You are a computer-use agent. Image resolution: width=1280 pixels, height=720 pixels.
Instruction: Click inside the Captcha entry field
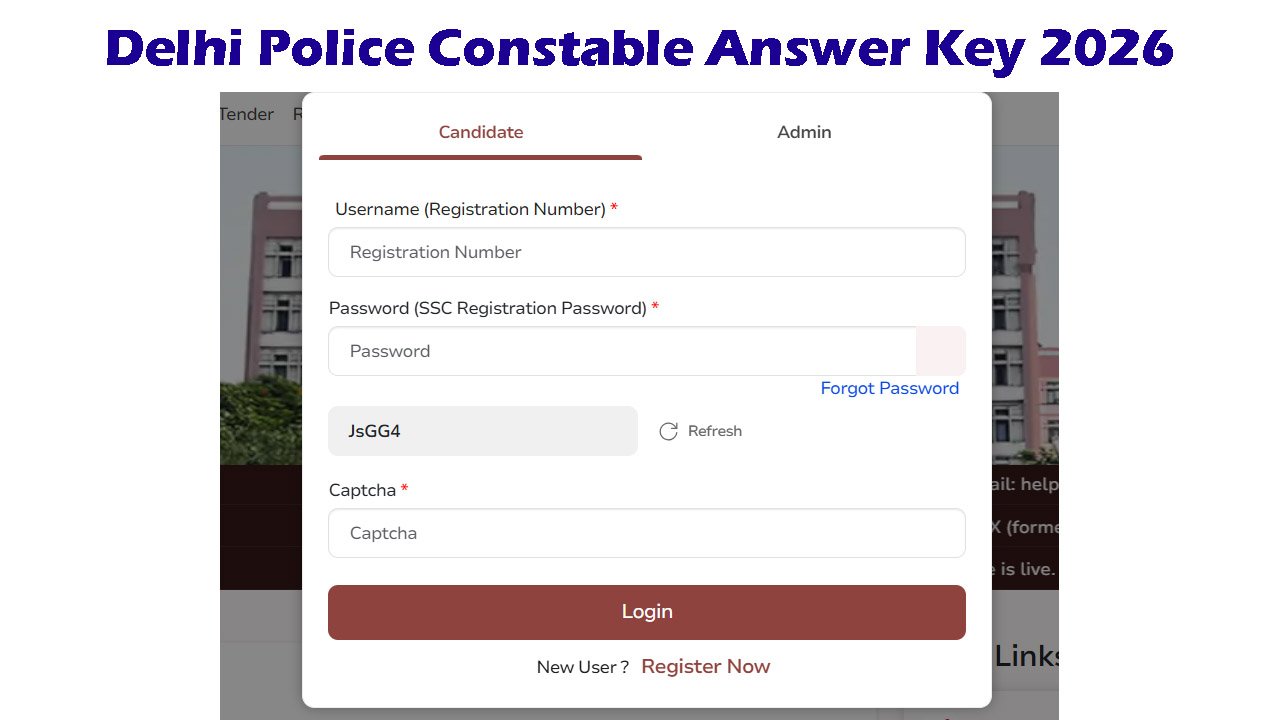(646, 533)
